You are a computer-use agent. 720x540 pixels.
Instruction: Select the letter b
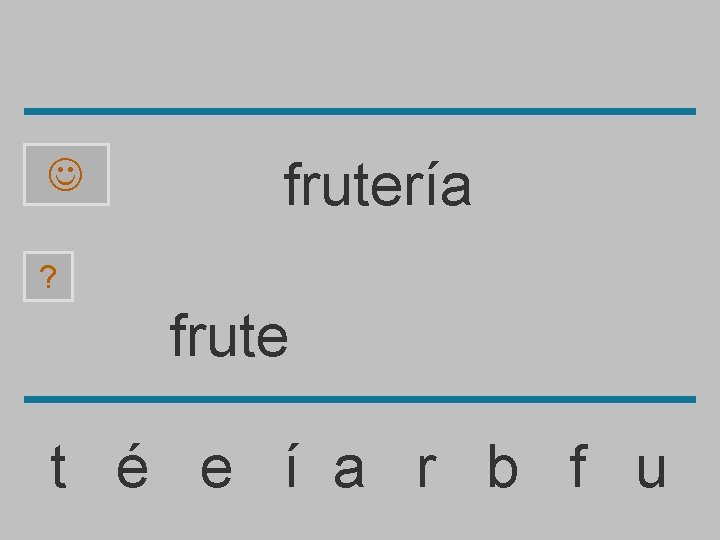point(502,468)
